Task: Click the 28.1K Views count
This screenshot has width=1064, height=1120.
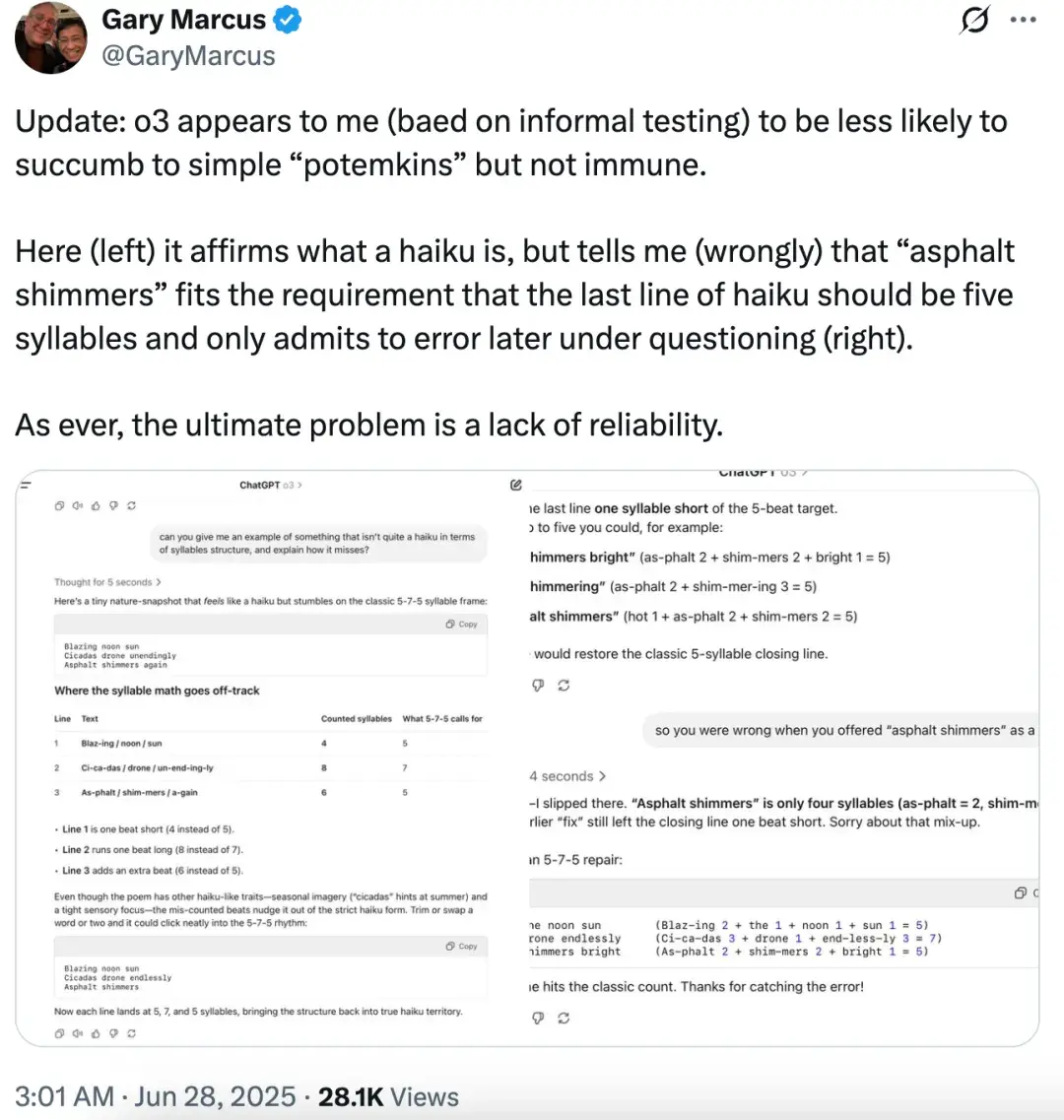Action: tap(388, 1097)
